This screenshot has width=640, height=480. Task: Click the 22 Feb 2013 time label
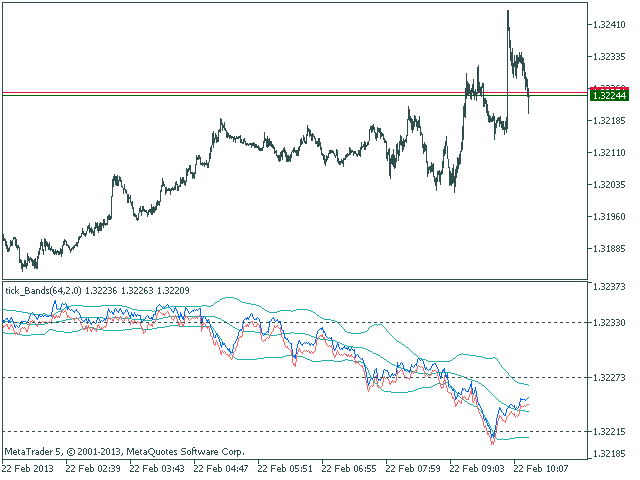[x=28, y=469]
